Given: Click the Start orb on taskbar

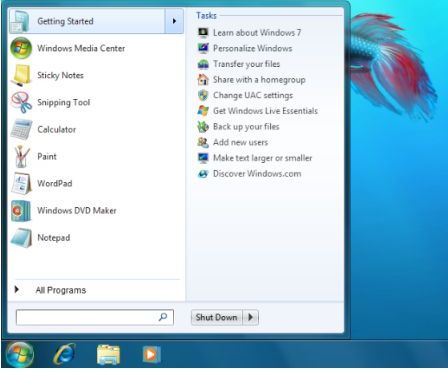Looking at the screenshot, I should [20, 354].
